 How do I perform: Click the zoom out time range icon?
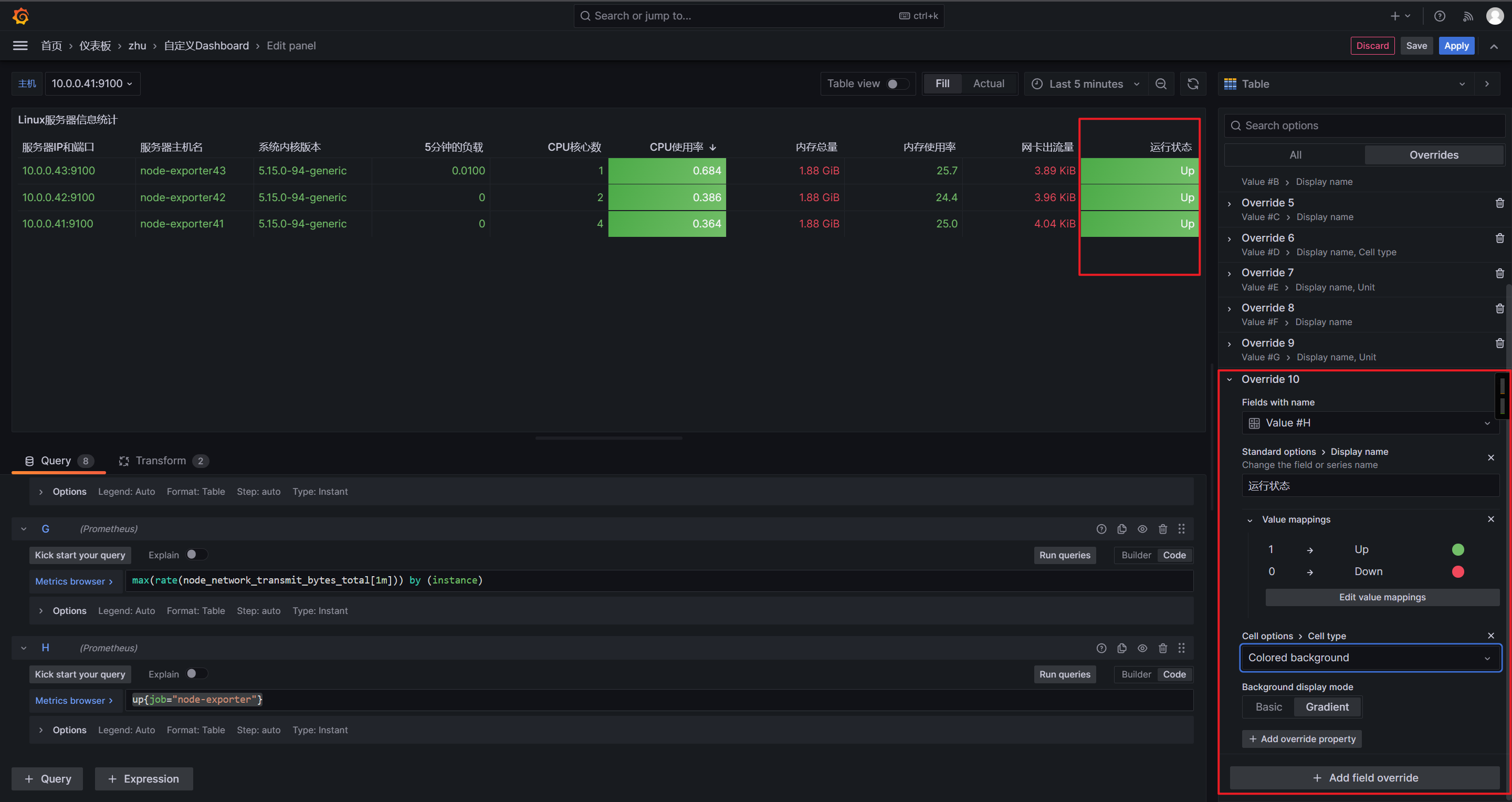pyautogui.click(x=1161, y=84)
